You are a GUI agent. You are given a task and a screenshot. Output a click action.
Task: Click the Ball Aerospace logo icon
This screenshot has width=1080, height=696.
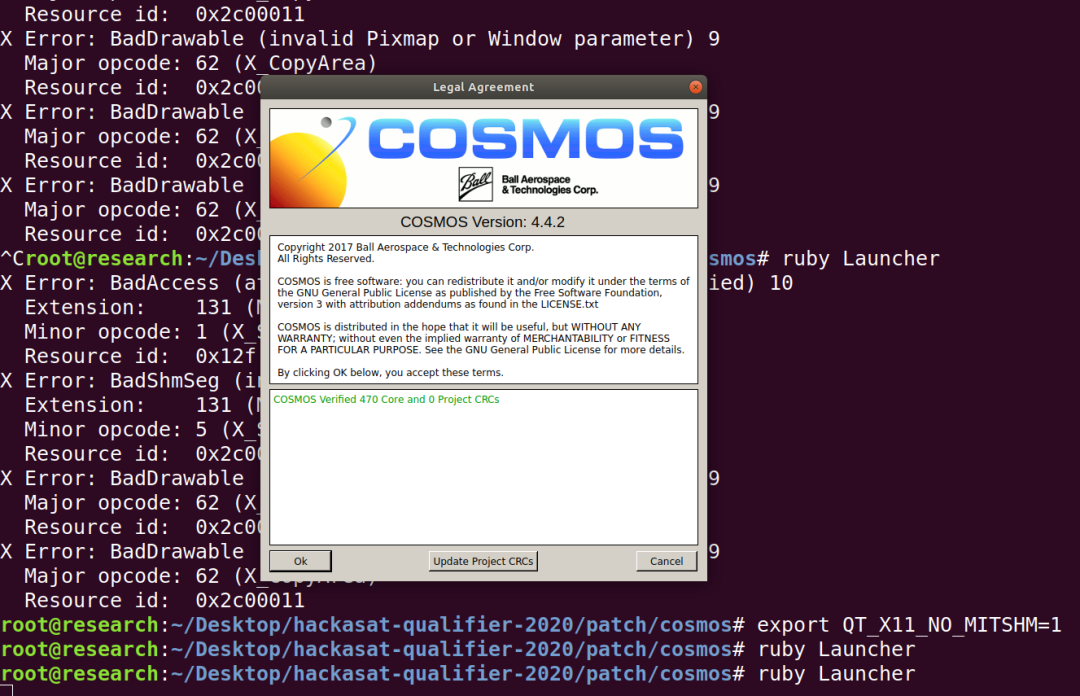pos(476,184)
